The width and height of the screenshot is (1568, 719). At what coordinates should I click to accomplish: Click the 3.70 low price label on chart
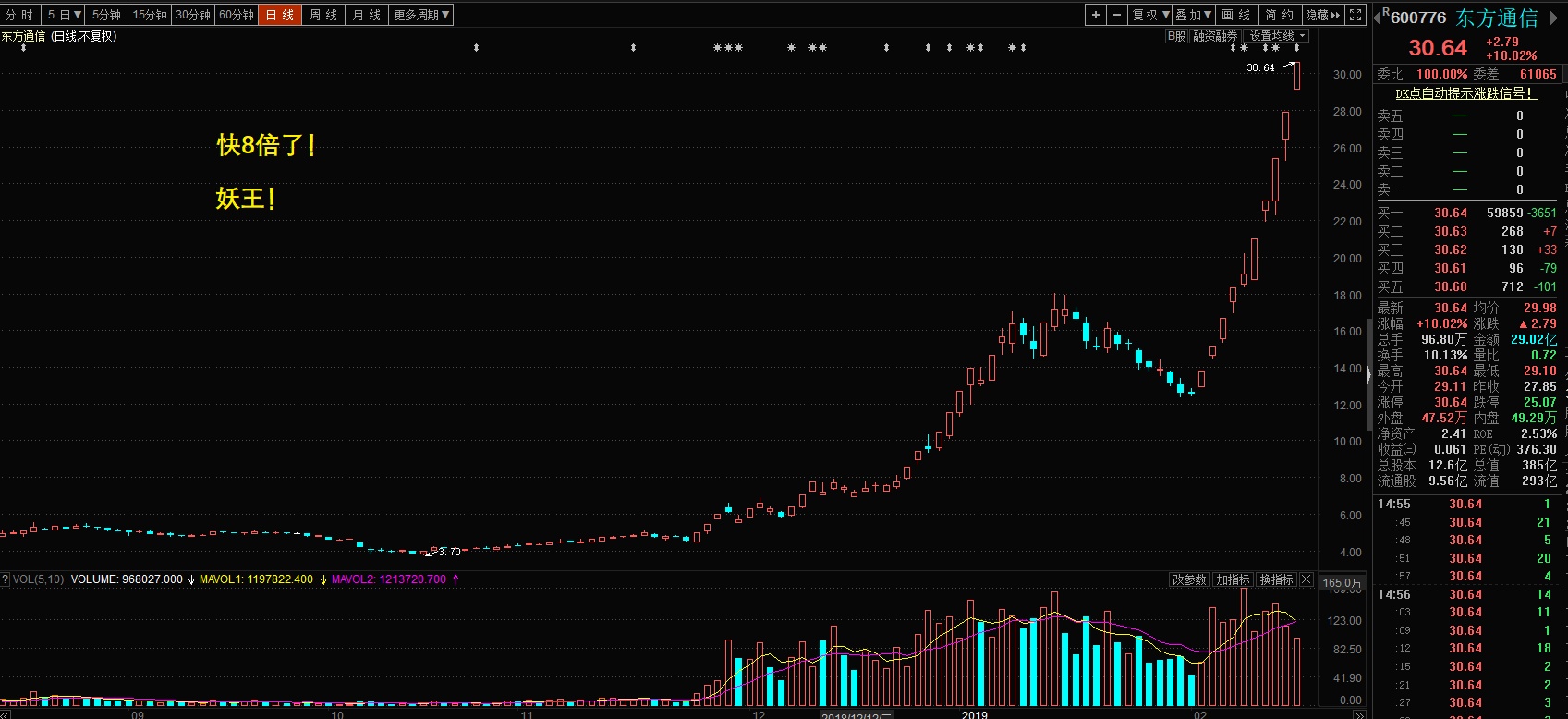449,552
